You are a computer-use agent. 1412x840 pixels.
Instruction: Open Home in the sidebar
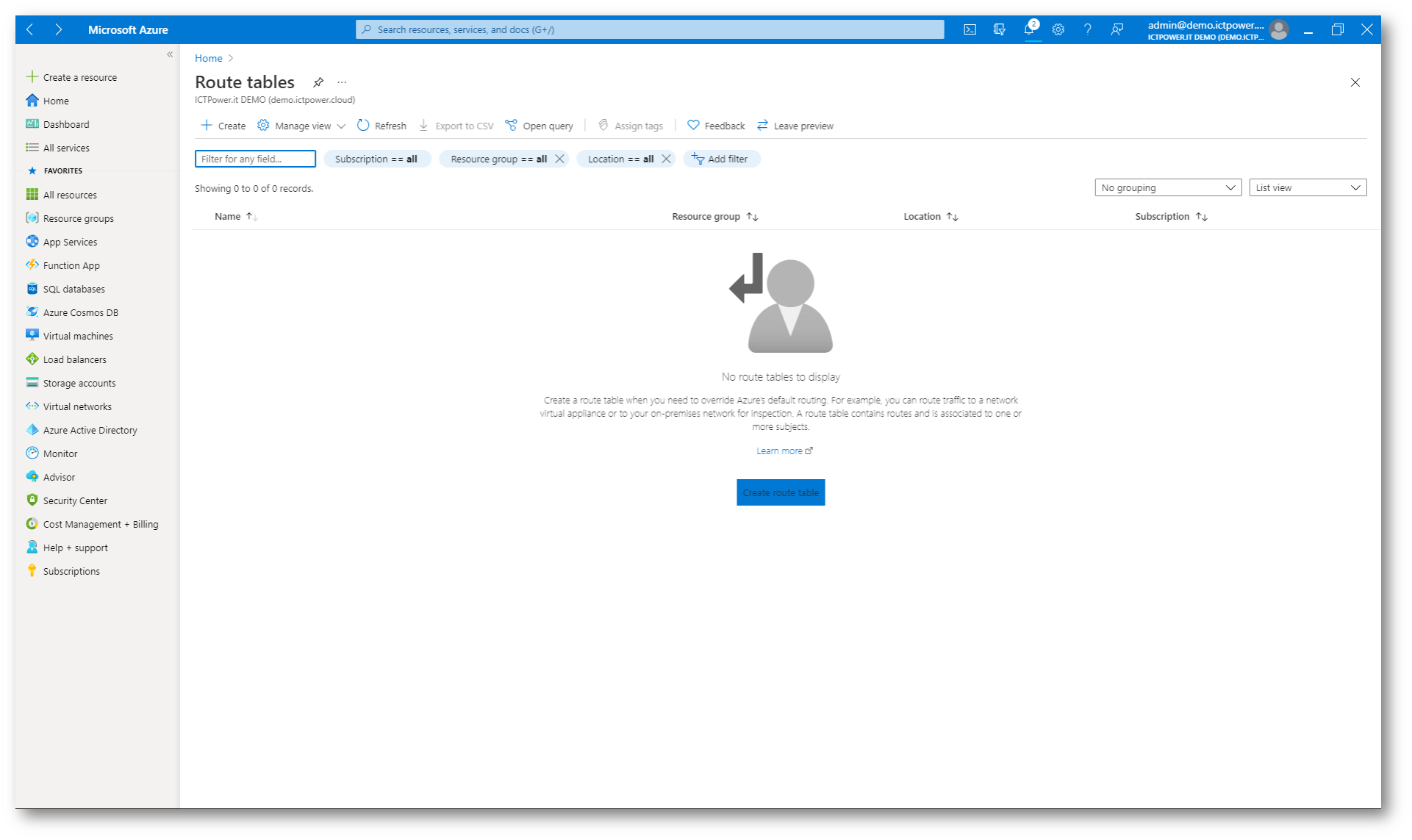[48, 101]
